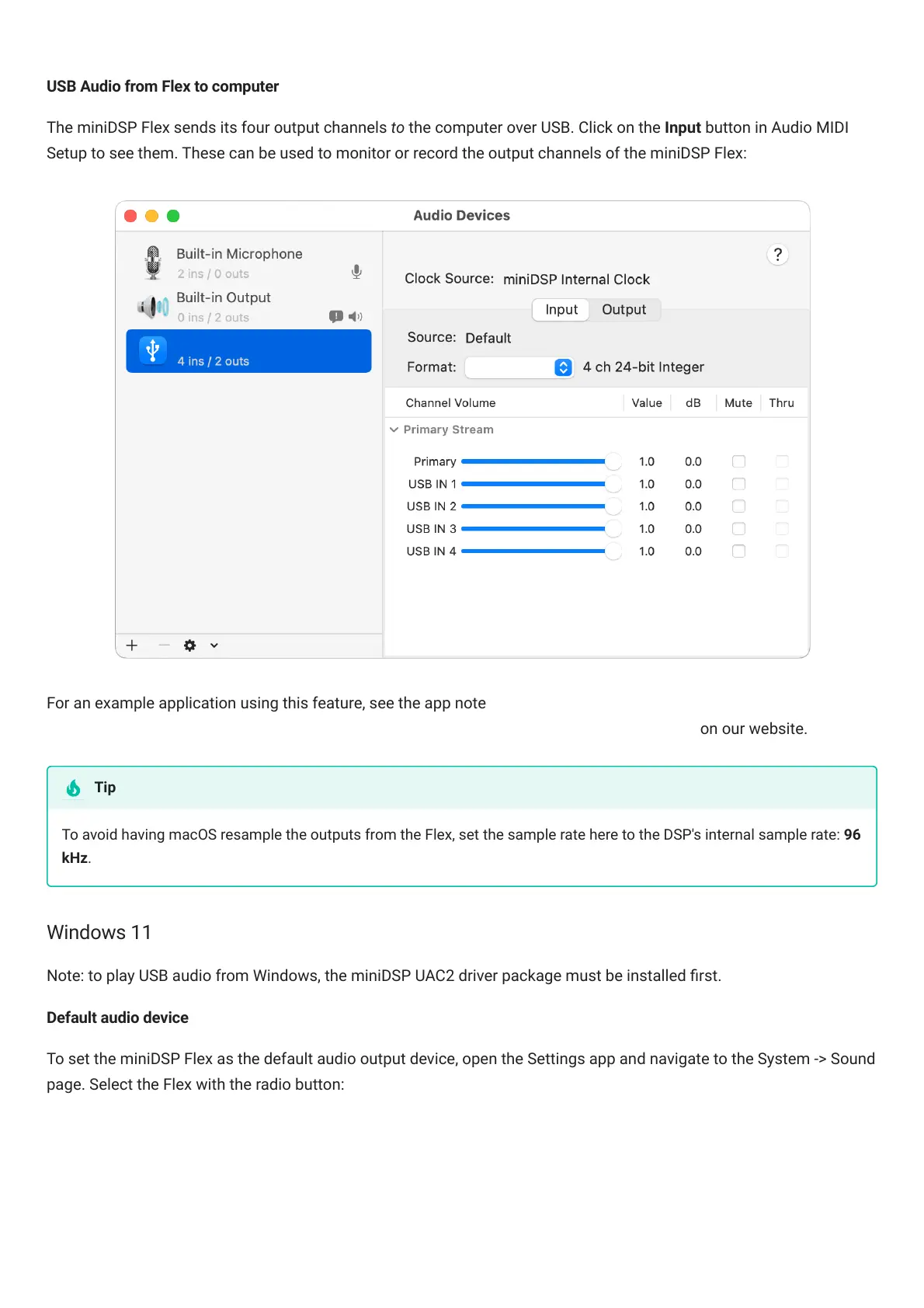This screenshot has width=924, height=1308.
Task: Toggle Thru for USB IN 4
Action: (x=782, y=551)
